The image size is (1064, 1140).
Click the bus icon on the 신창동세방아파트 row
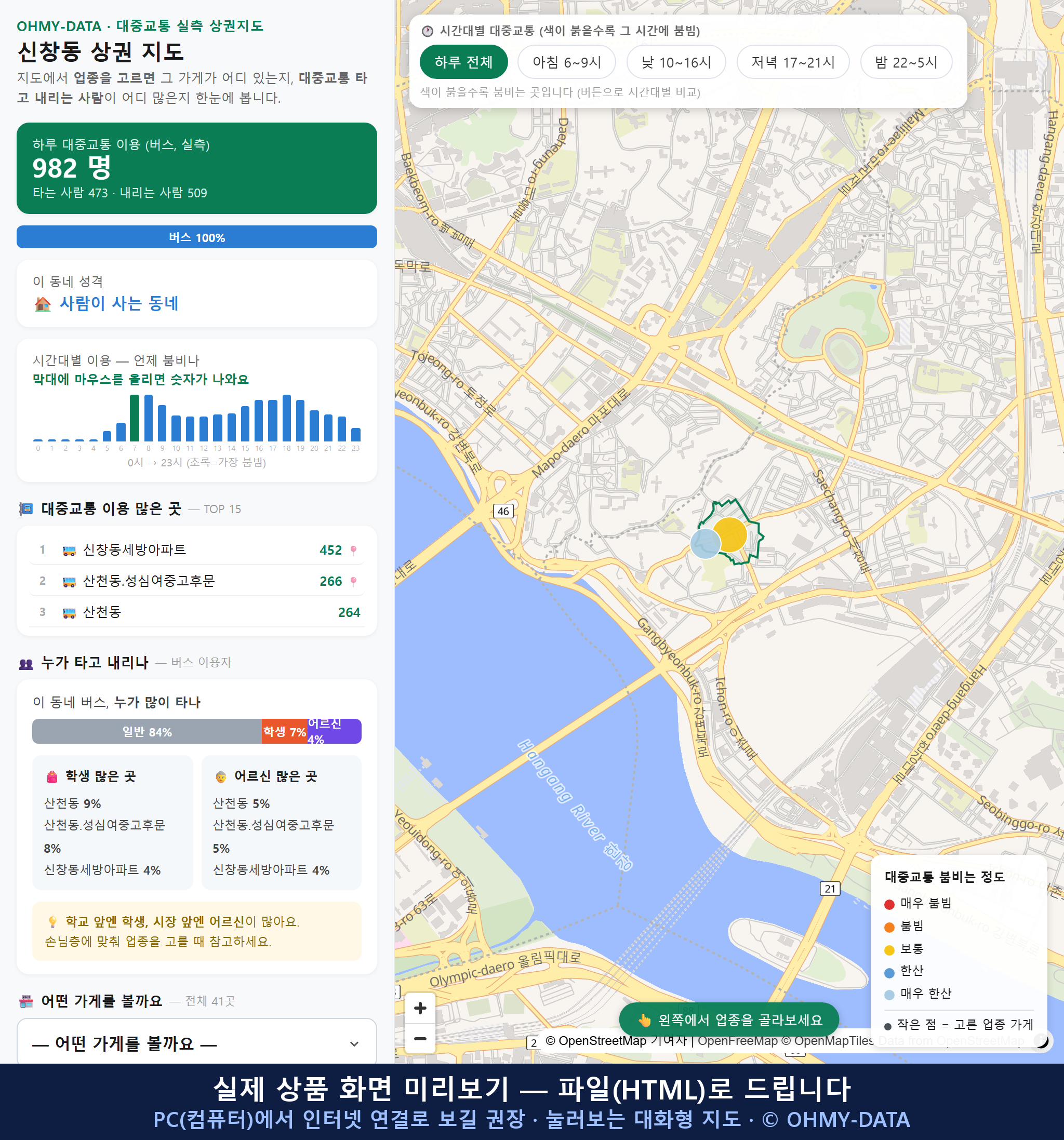(69, 551)
